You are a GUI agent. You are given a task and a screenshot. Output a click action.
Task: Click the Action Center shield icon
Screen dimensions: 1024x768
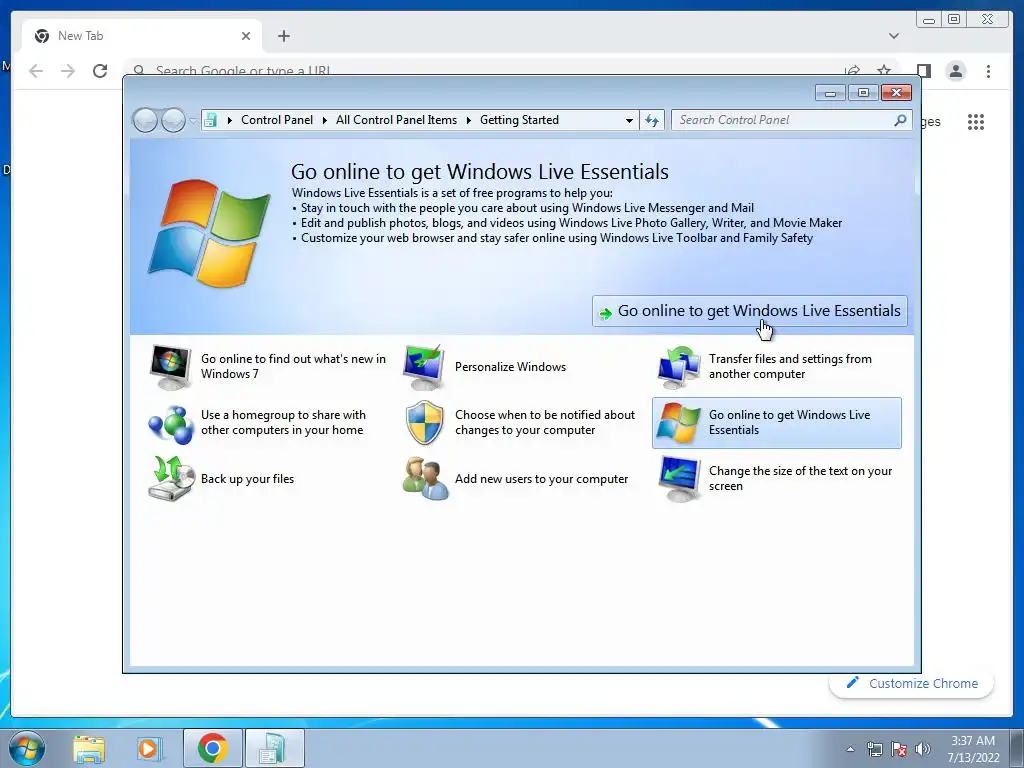424,423
